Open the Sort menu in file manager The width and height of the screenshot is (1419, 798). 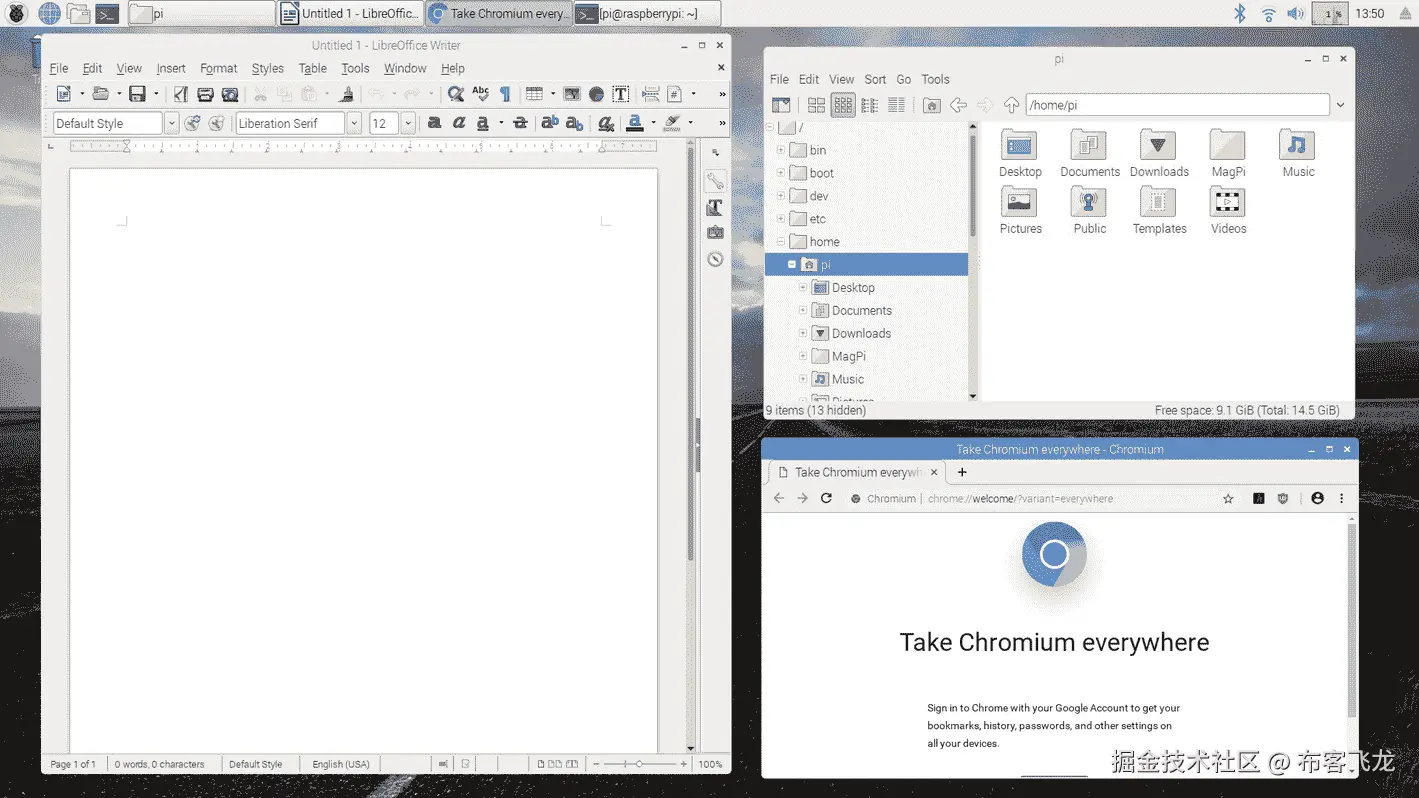(875, 79)
